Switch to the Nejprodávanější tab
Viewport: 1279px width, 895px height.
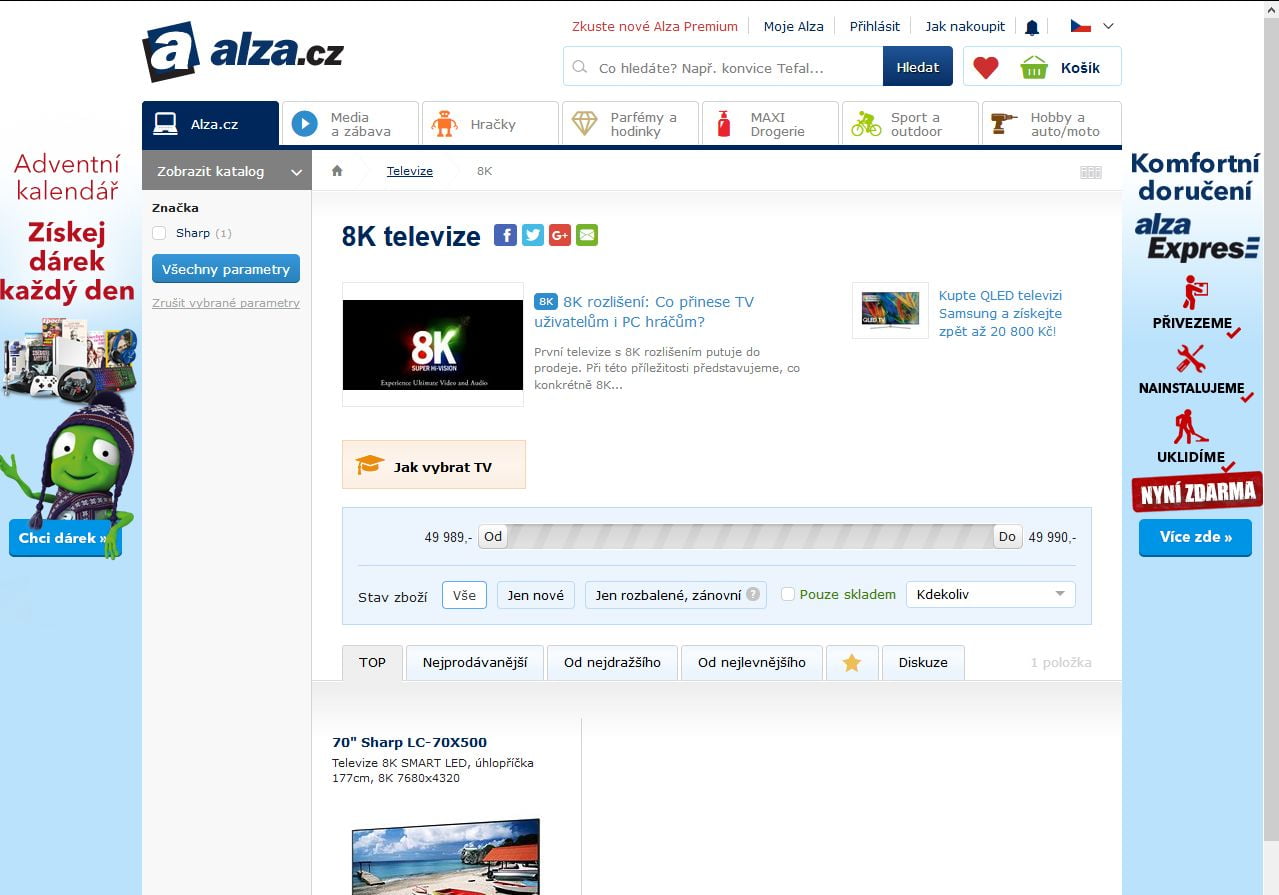(474, 663)
